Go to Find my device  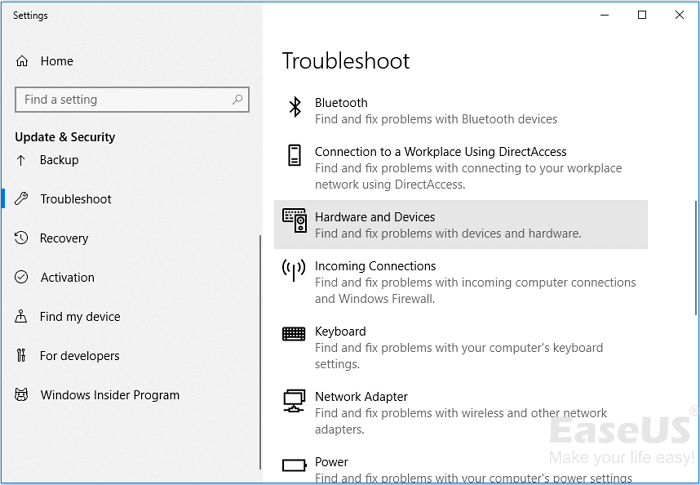tap(80, 317)
